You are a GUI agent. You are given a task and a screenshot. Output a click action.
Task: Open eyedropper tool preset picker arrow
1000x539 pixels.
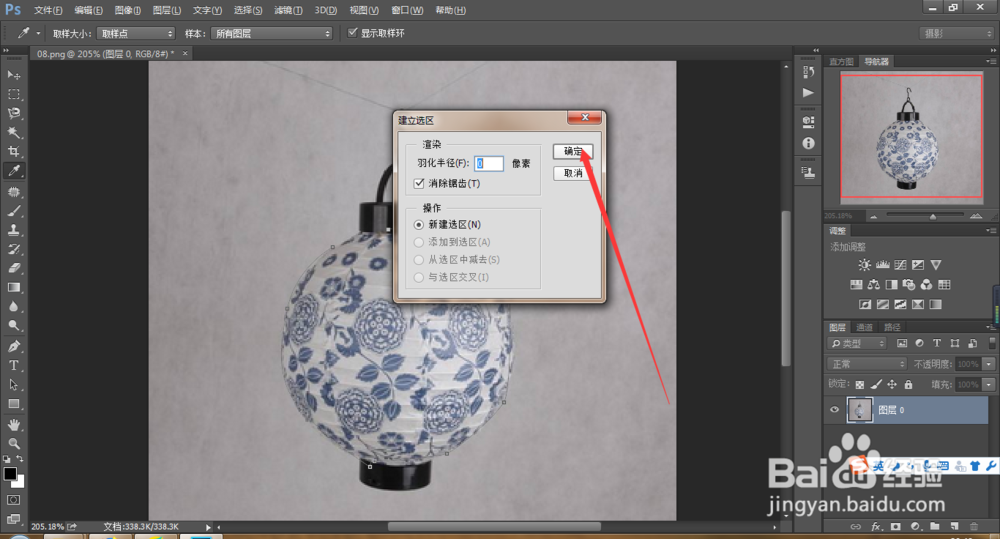click(x=38, y=33)
